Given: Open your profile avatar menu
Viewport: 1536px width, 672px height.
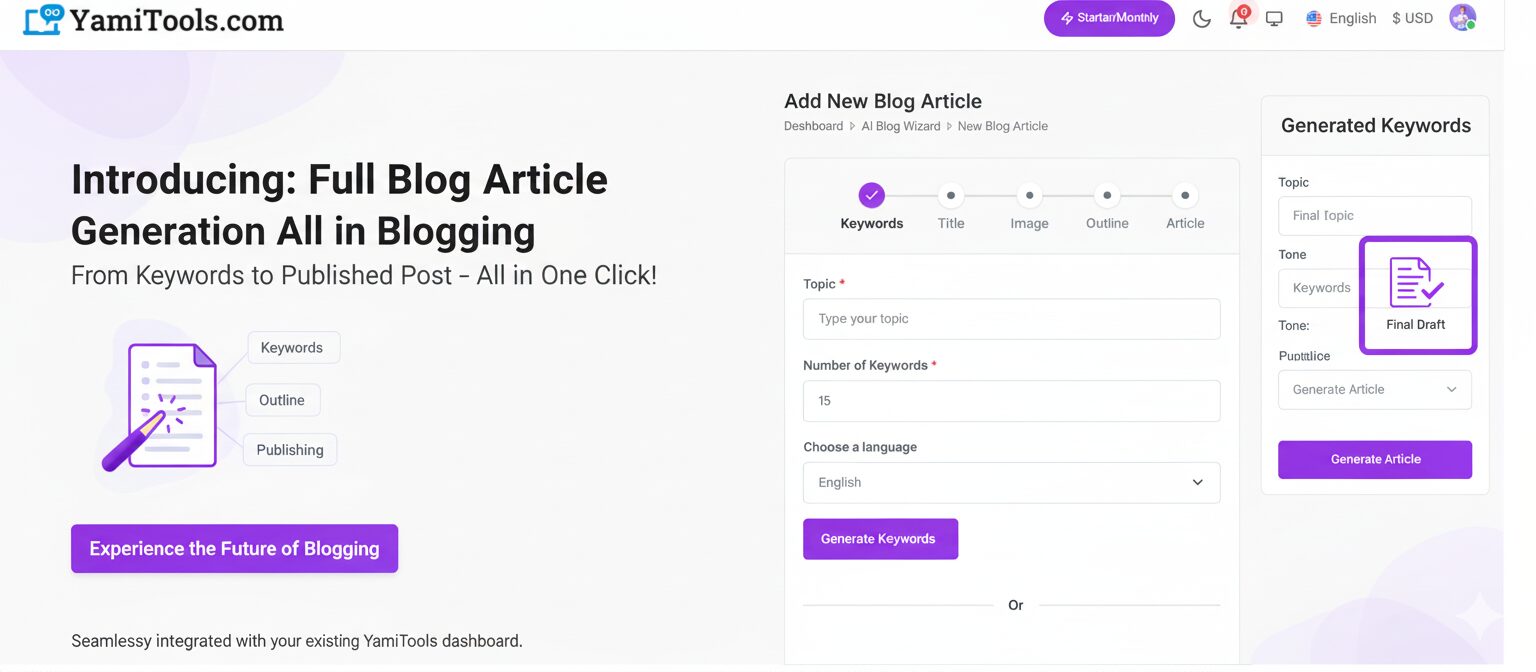Looking at the screenshot, I should tap(1462, 17).
